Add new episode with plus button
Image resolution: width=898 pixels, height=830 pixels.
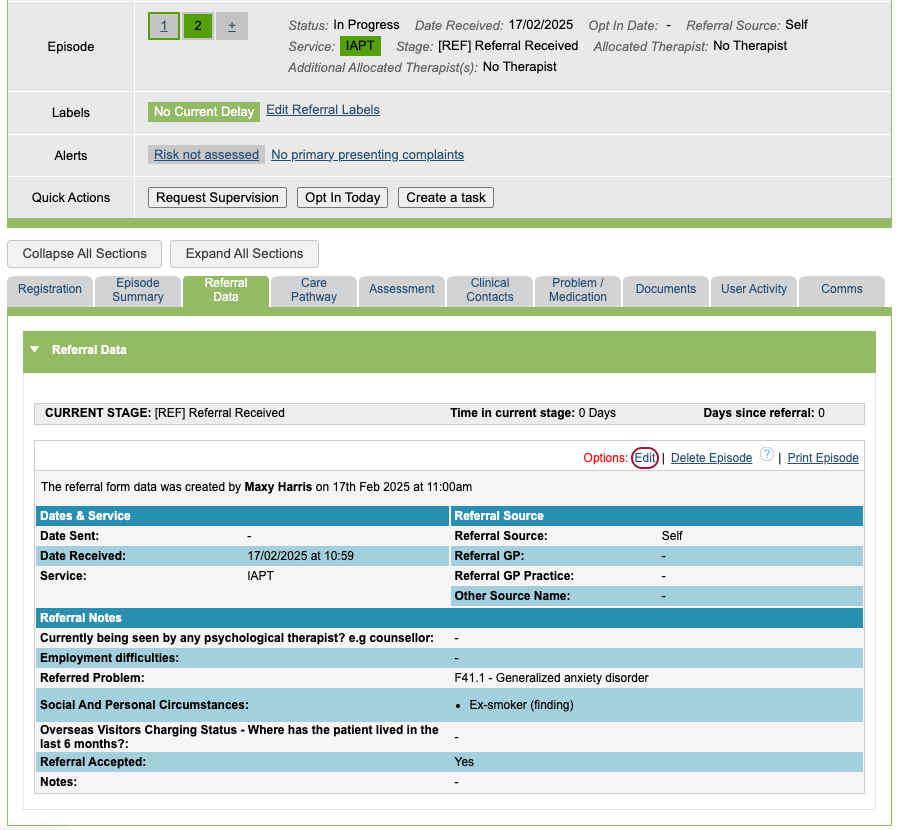click(x=231, y=26)
